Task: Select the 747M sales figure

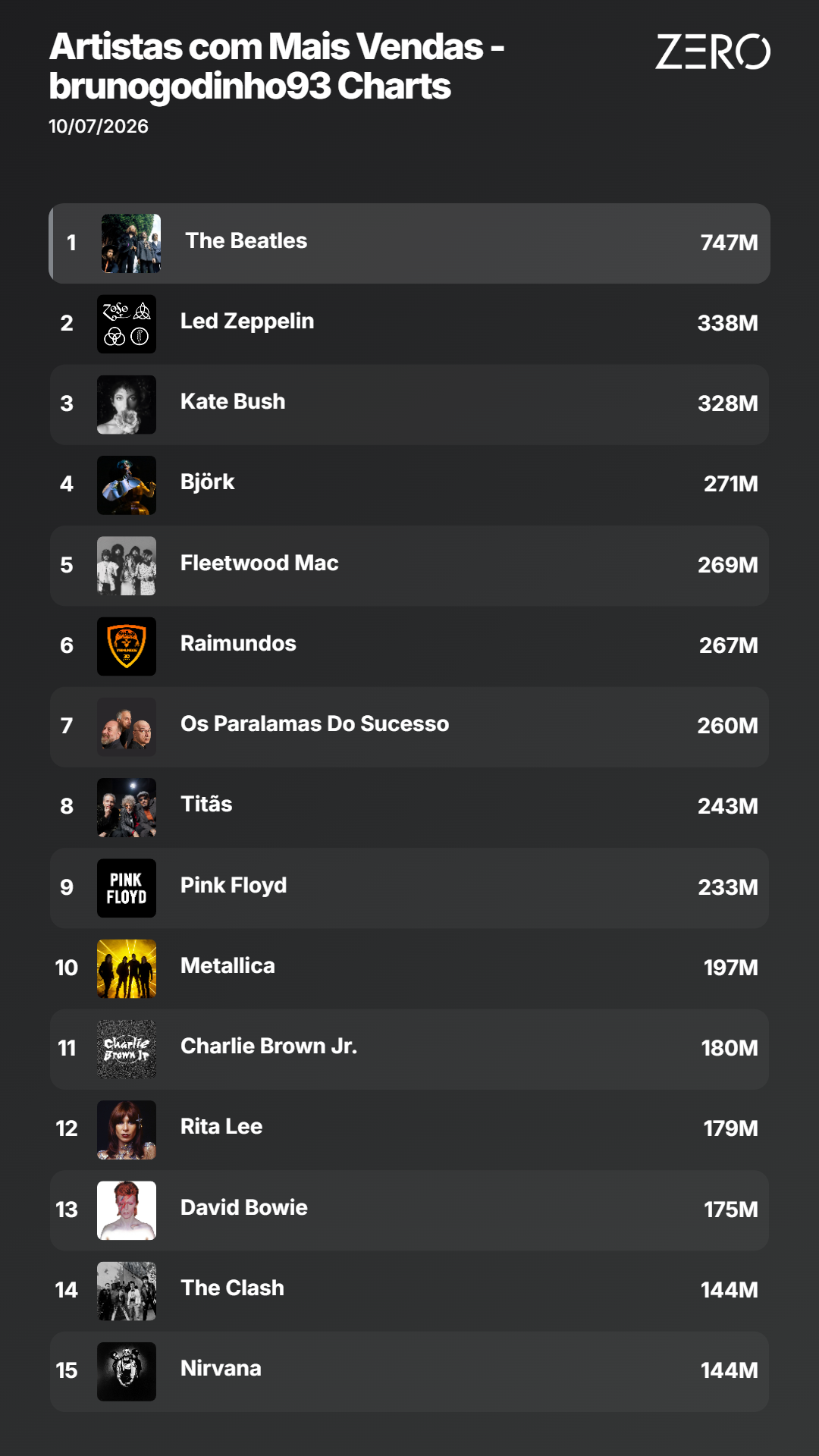Action: coord(729,243)
